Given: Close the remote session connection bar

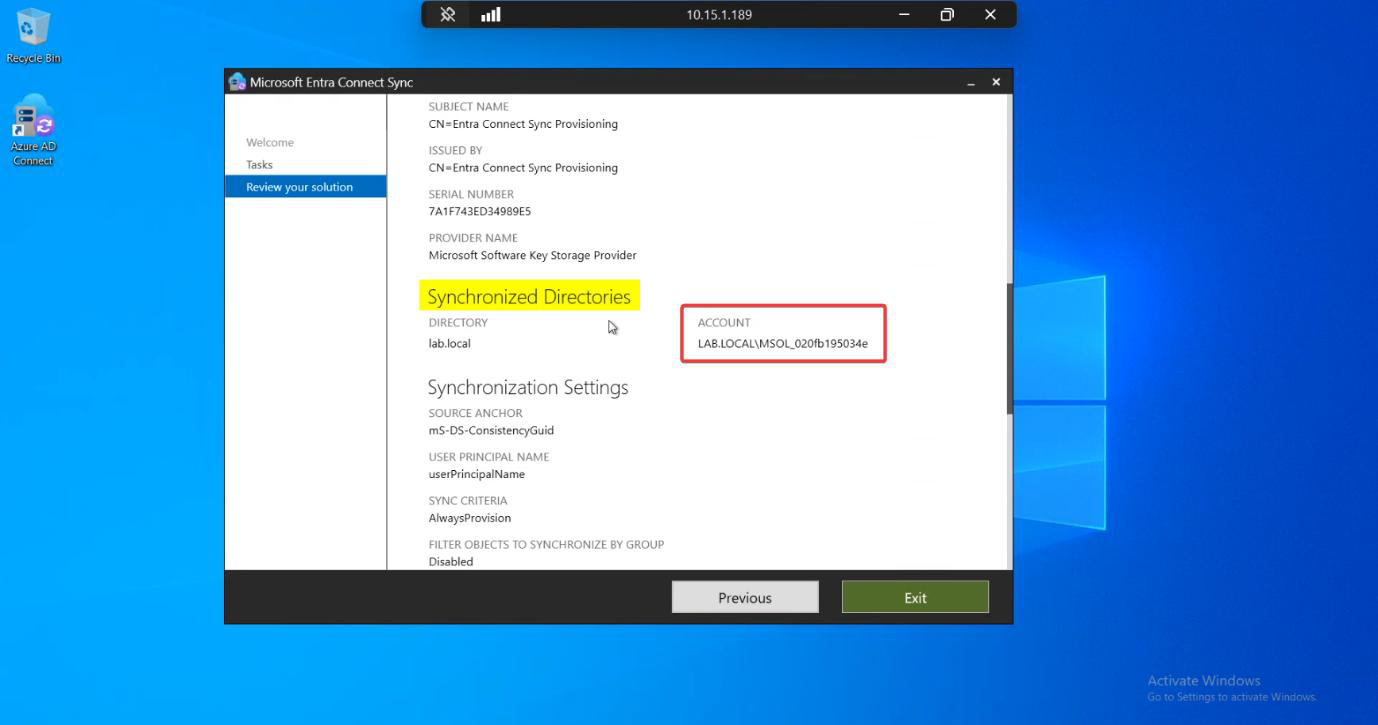Looking at the screenshot, I should (x=990, y=14).
